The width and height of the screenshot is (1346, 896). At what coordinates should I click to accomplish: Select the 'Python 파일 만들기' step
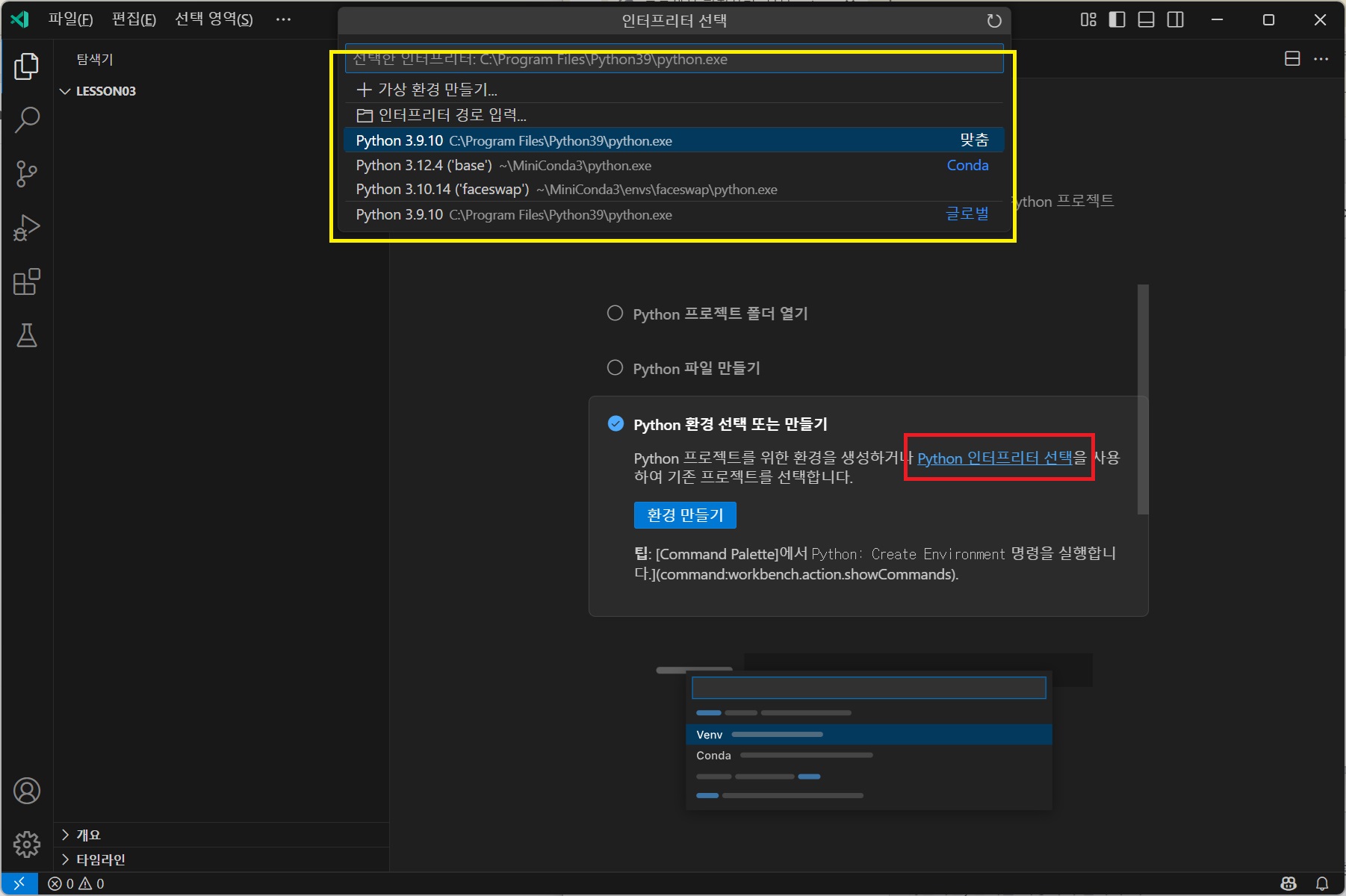click(x=696, y=368)
